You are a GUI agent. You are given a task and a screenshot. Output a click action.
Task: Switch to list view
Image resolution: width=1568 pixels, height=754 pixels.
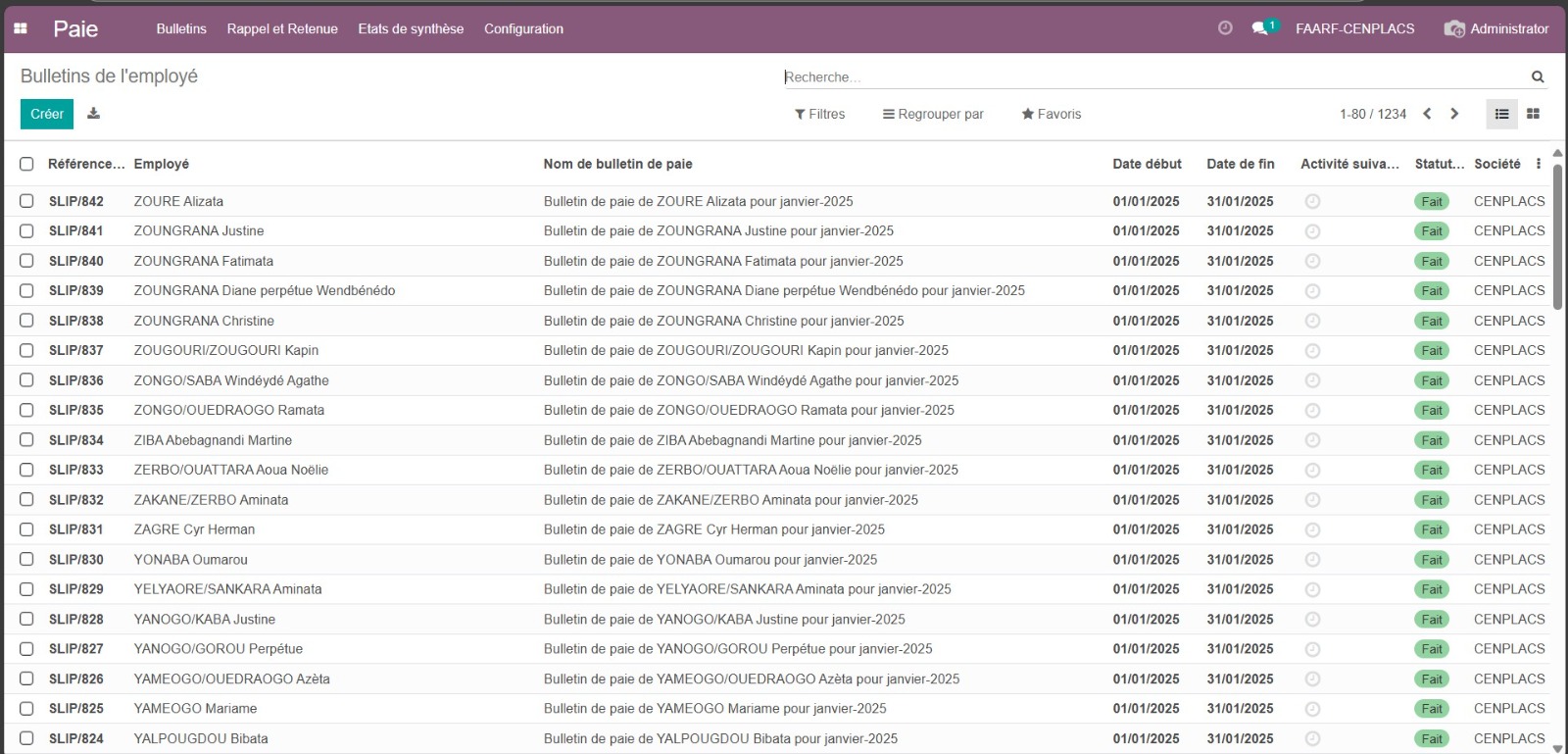1501,114
